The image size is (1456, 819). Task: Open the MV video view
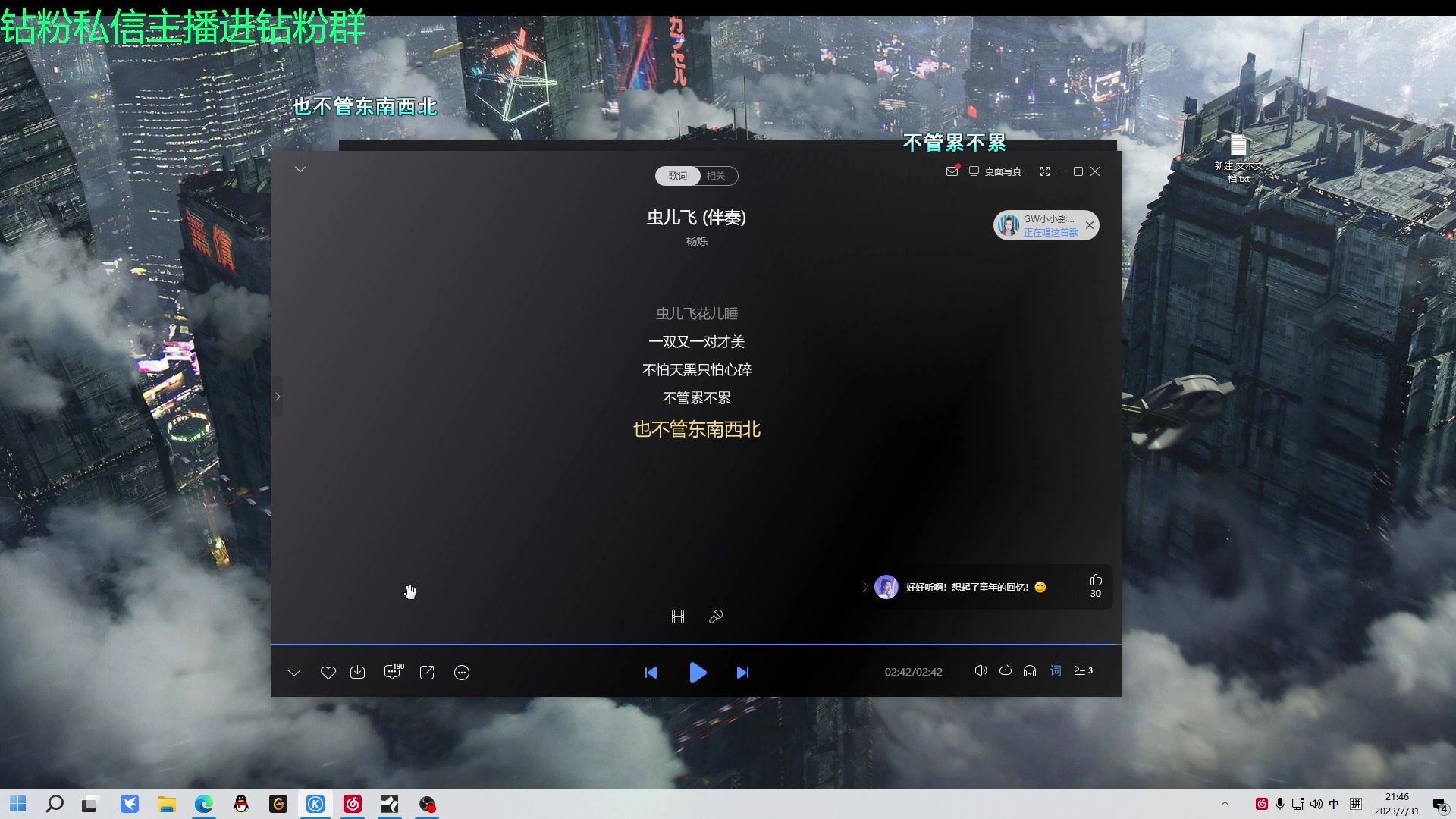click(678, 617)
